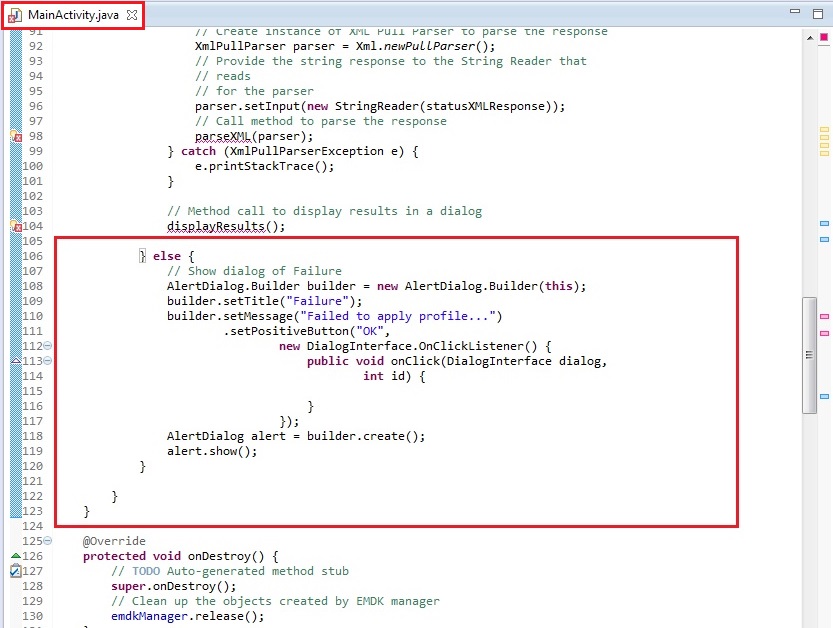Jump to the upper pink overview ruler marker
Viewport: 833px width, 628px height.
[824, 316]
